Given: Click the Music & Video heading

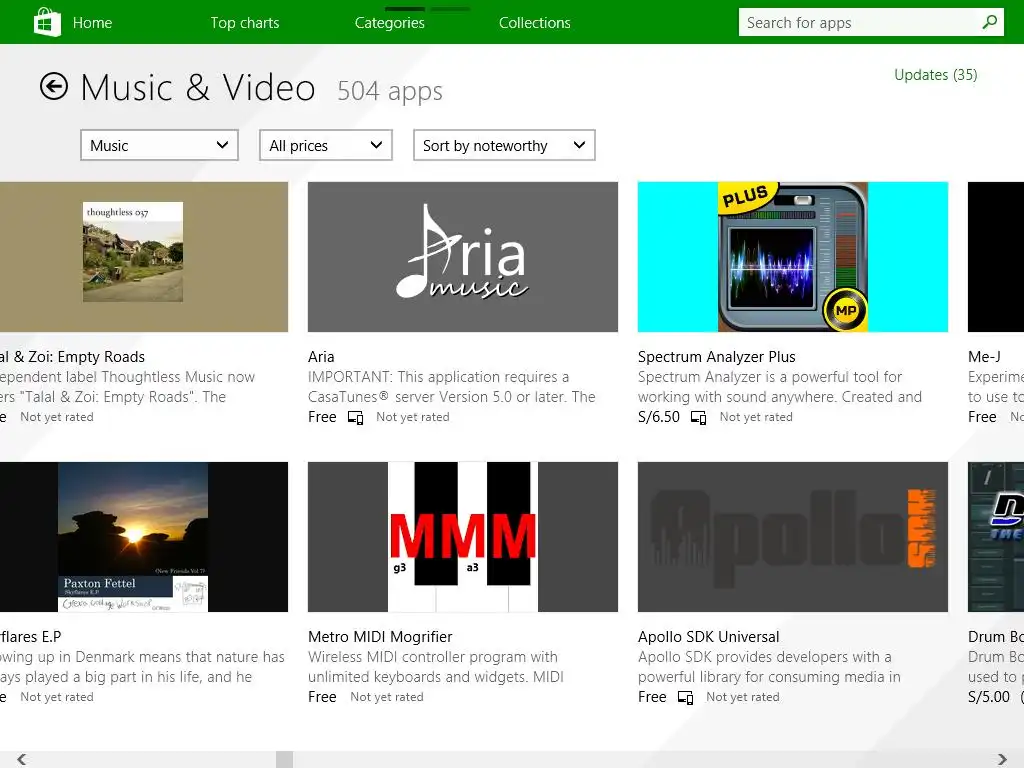Looking at the screenshot, I should click(x=198, y=87).
